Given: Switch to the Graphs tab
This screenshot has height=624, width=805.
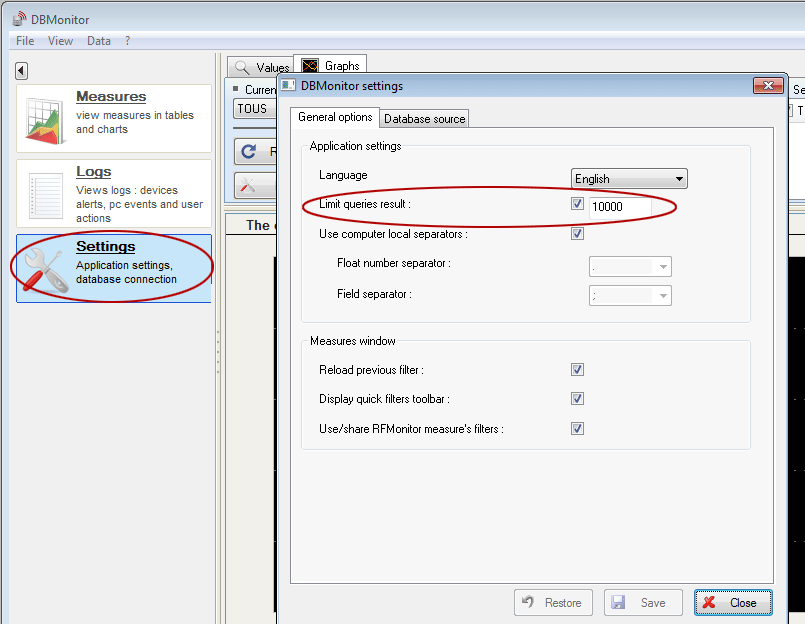Looking at the screenshot, I should pyautogui.click(x=330, y=65).
